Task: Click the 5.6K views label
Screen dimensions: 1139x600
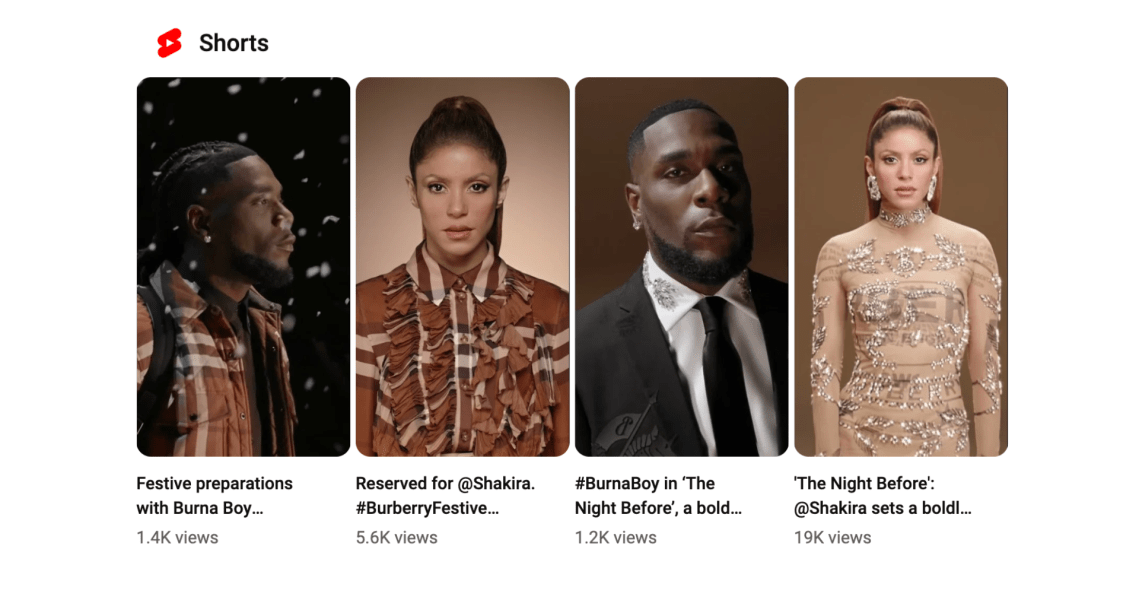Action: (x=397, y=538)
